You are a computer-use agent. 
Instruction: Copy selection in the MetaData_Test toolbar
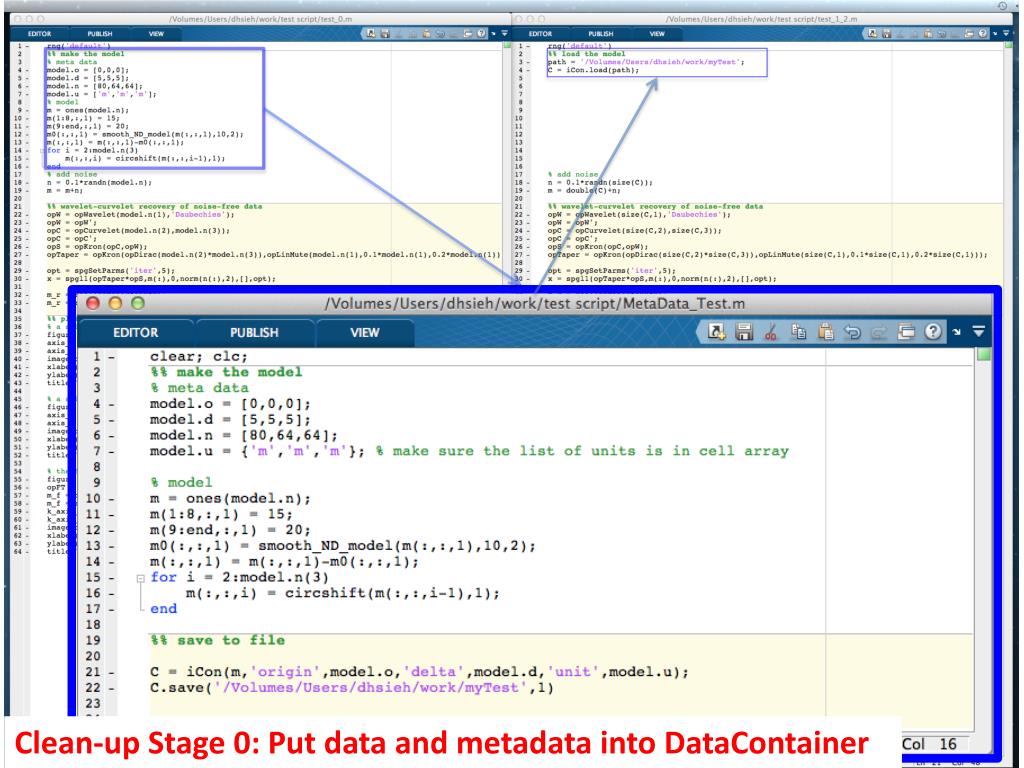tap(798, 332)
